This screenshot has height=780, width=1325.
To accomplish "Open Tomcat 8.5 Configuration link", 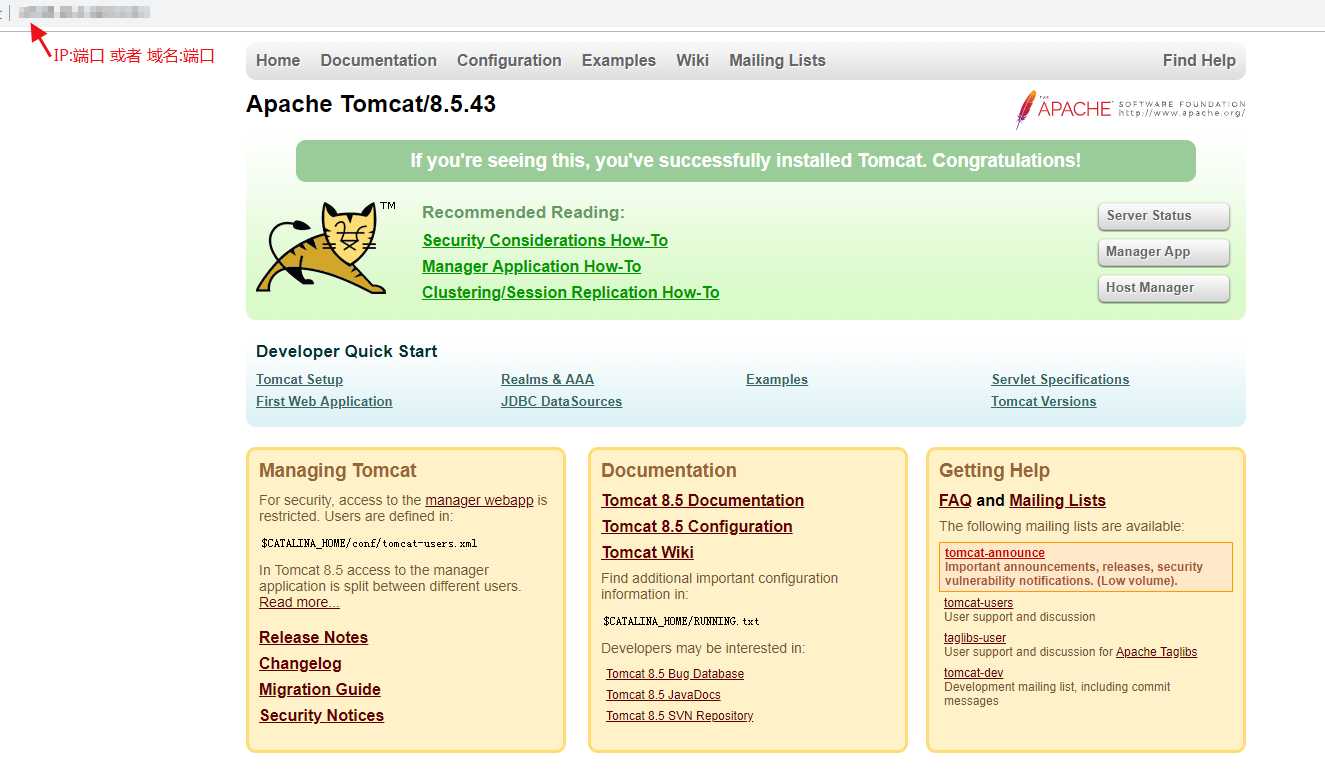I will coord(696,526).
